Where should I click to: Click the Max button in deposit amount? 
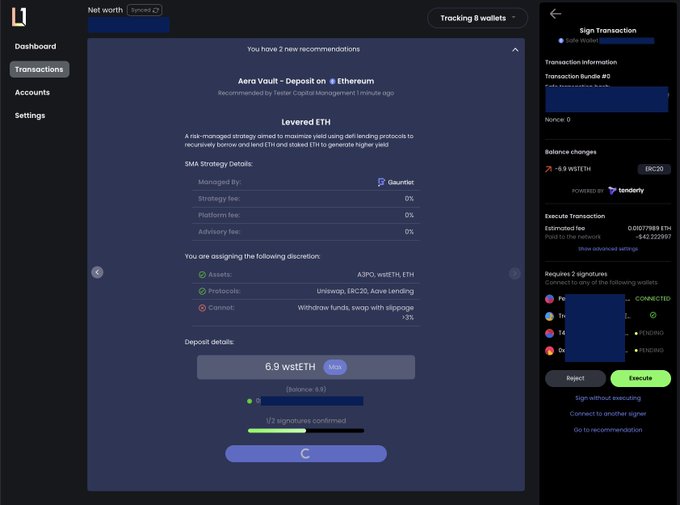(x=335, y=367)
